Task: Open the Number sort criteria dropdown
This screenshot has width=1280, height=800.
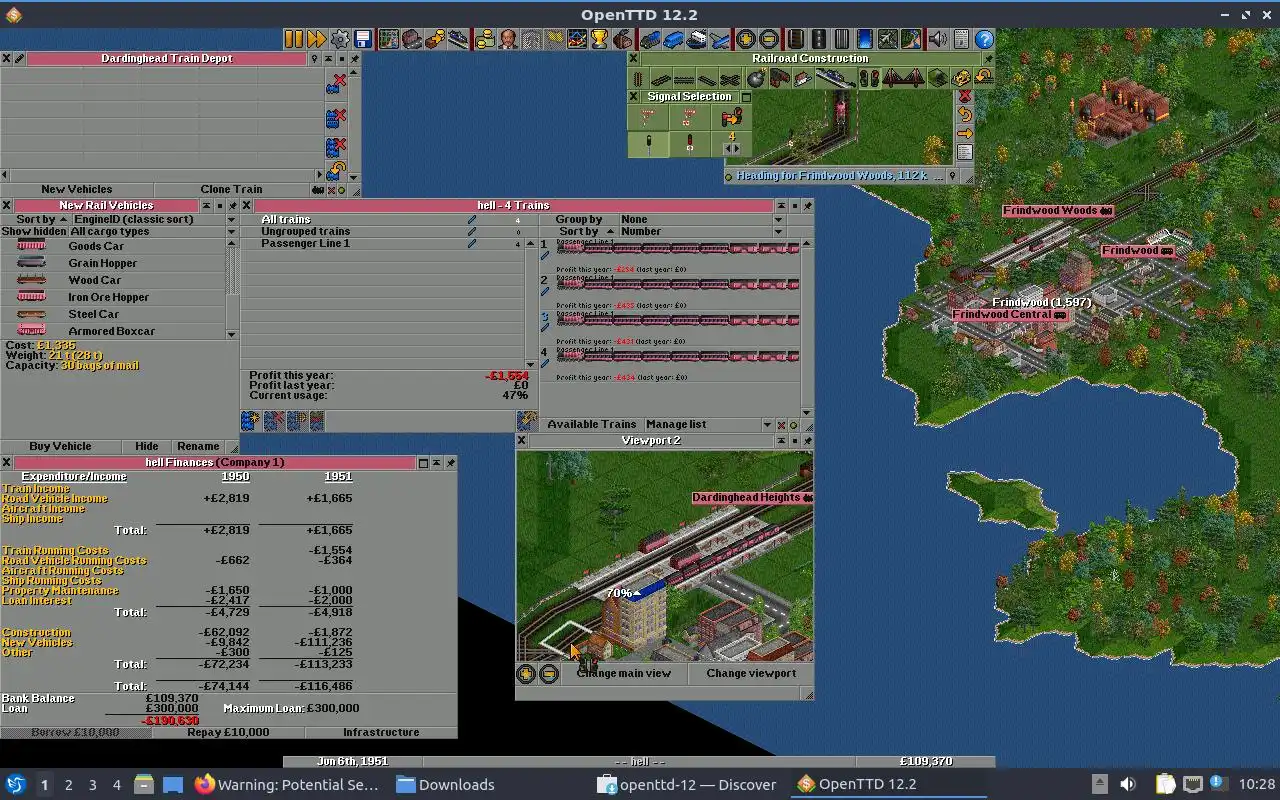Action: tap(702, 231)
